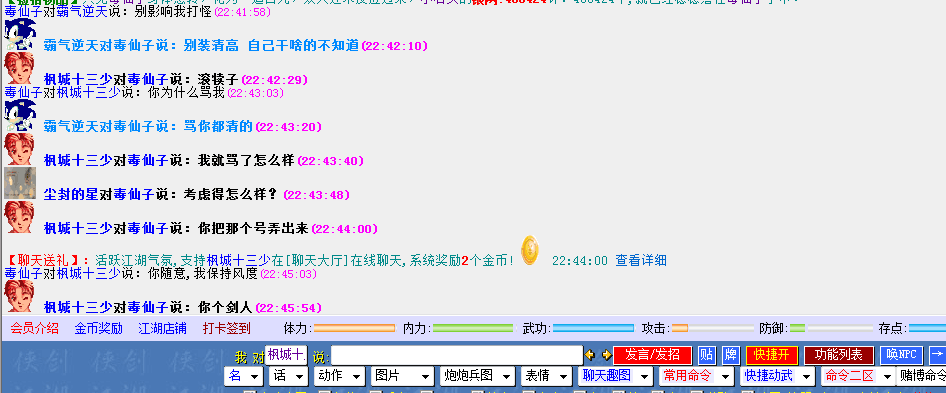This screenshot has width=946, height=393.
Task: Open the 命令二区 dropdown
Action: tap(859, 376)
